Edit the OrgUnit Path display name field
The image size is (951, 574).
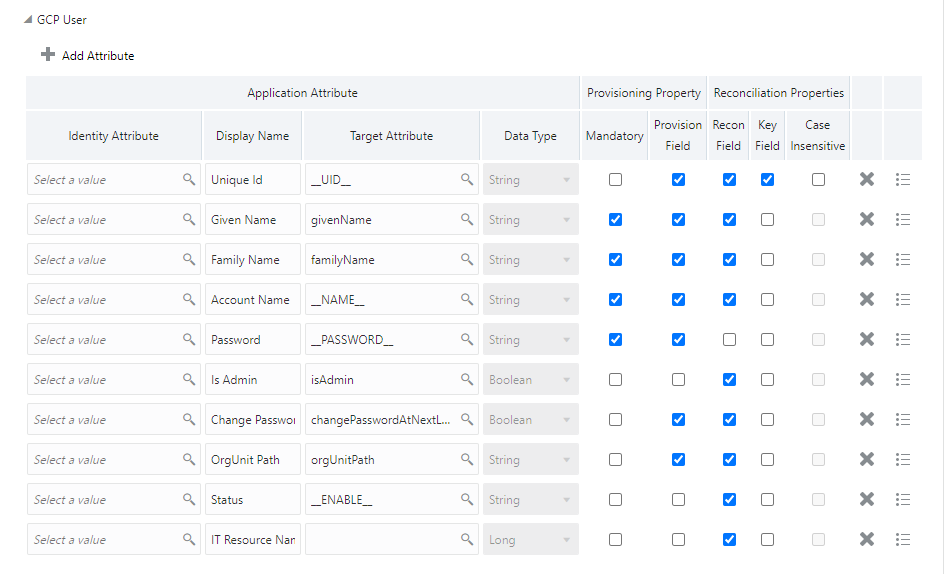(252, 459)
